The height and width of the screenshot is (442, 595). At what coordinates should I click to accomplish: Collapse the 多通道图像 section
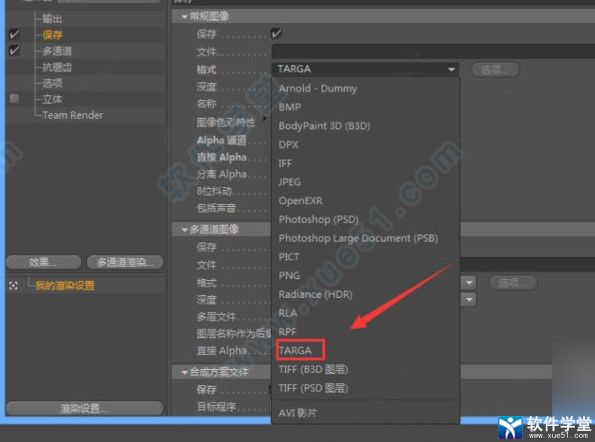185,230
